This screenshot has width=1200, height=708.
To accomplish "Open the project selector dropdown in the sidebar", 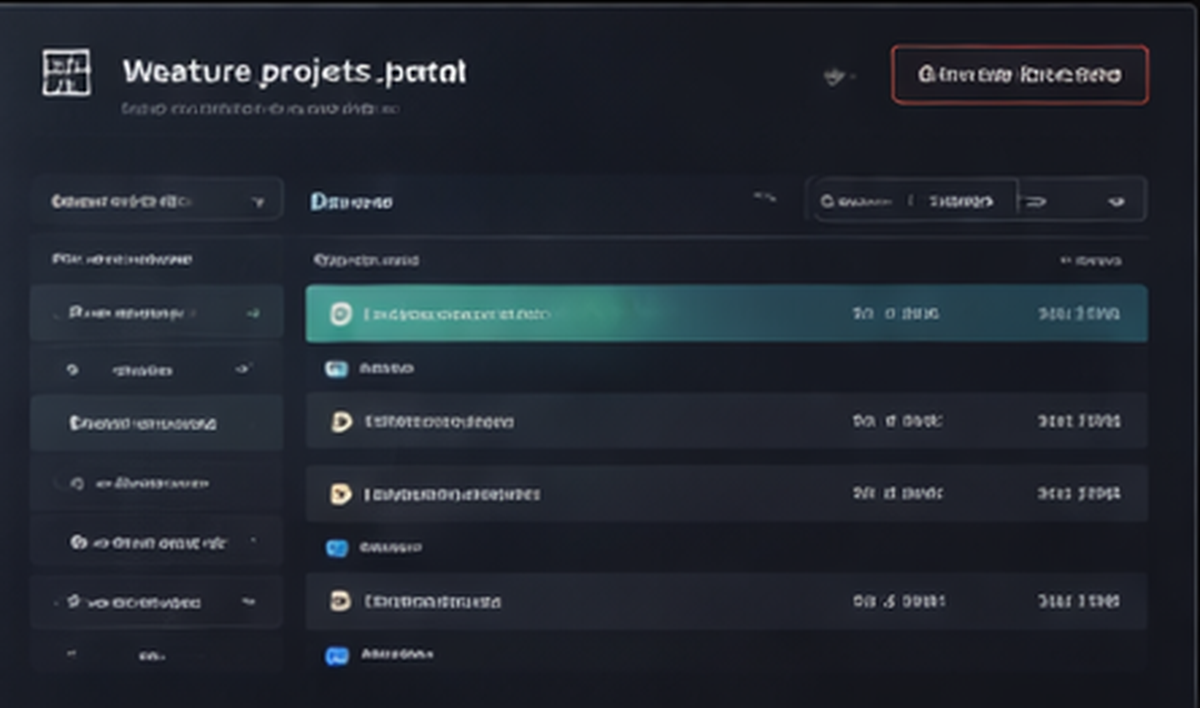I will point(156,199).
